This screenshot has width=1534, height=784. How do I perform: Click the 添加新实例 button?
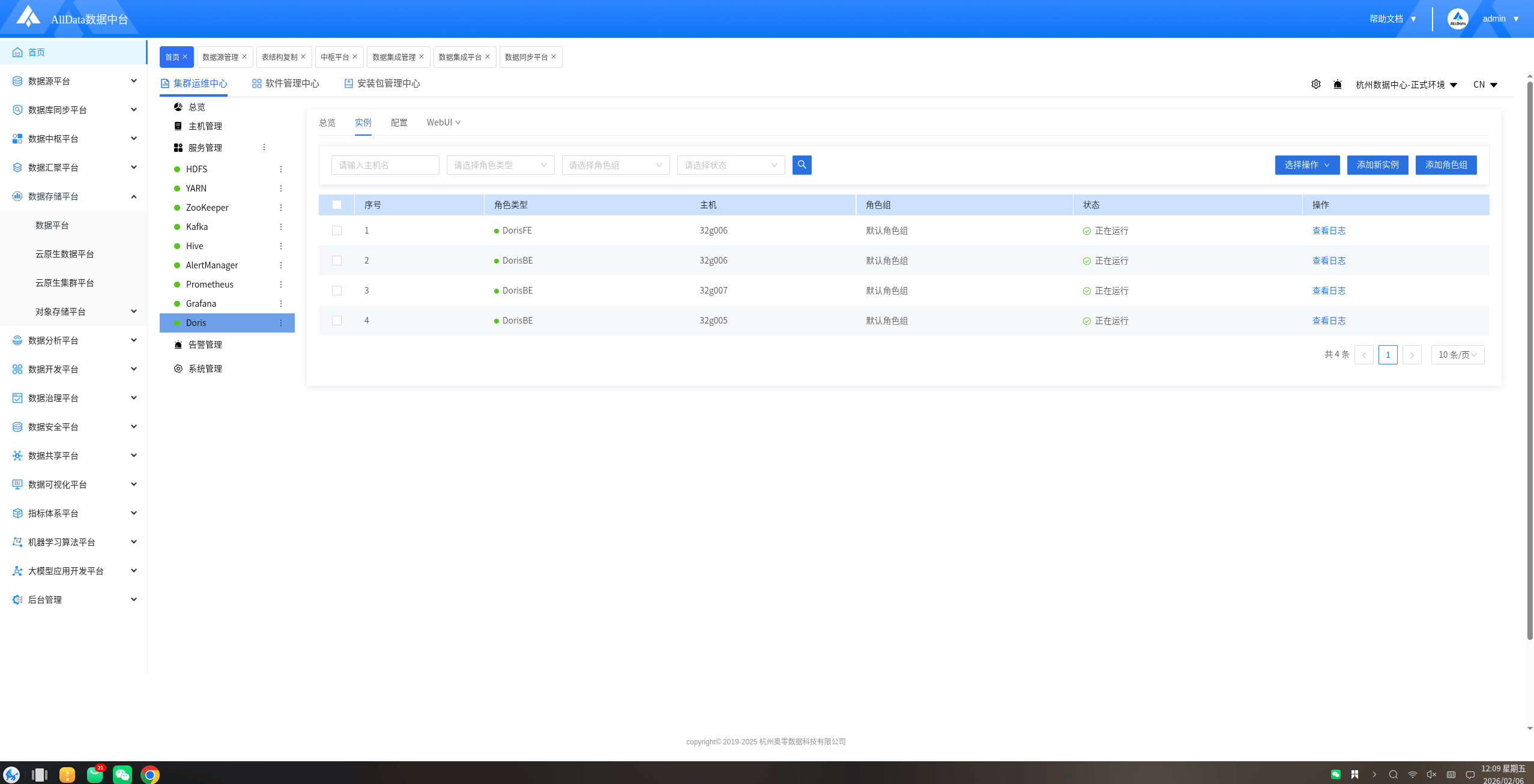pyautogui.click(x=1377, y=165)
